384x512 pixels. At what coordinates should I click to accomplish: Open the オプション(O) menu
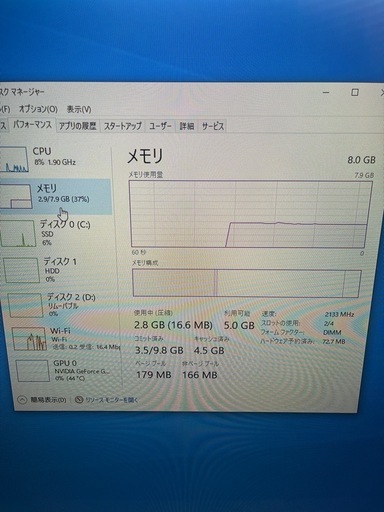[38, 109]
